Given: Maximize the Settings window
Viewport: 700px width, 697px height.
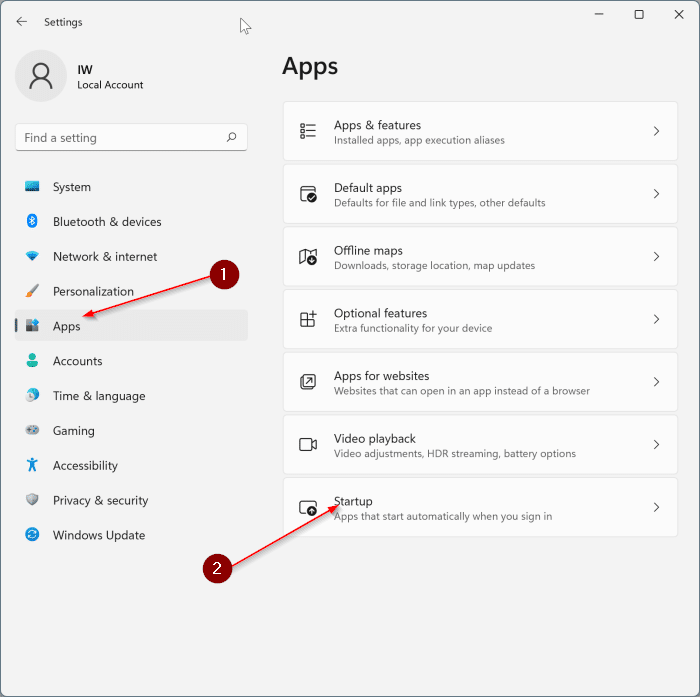Looking at the screenshot, I should click(x=639, y=14).
